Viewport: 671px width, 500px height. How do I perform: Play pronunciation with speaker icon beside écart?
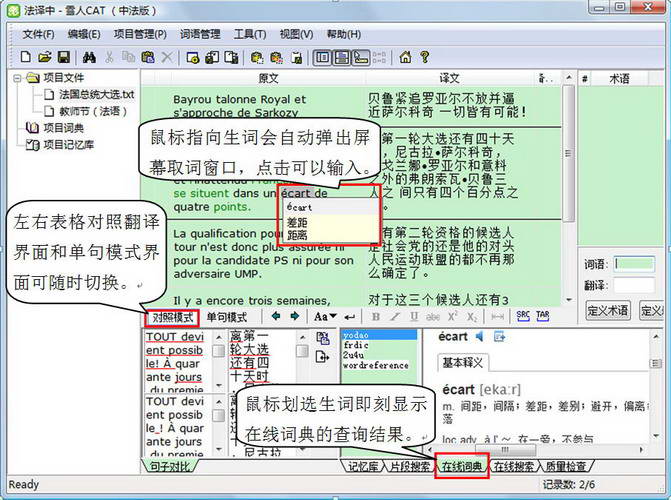click(480, 337)
